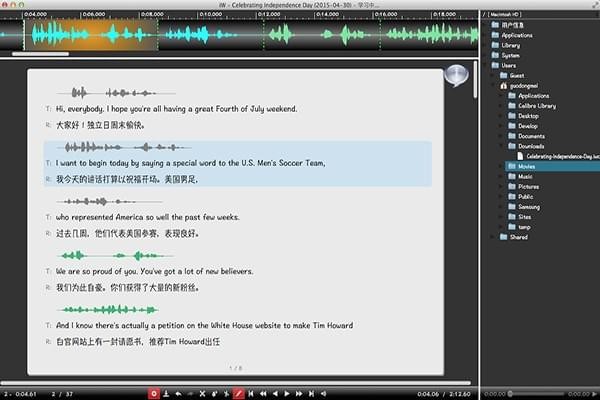This screenshot has height=400, width=600.
Task: Click the 0:08.000 mark on the ruler
Action: tap(152, 14)
